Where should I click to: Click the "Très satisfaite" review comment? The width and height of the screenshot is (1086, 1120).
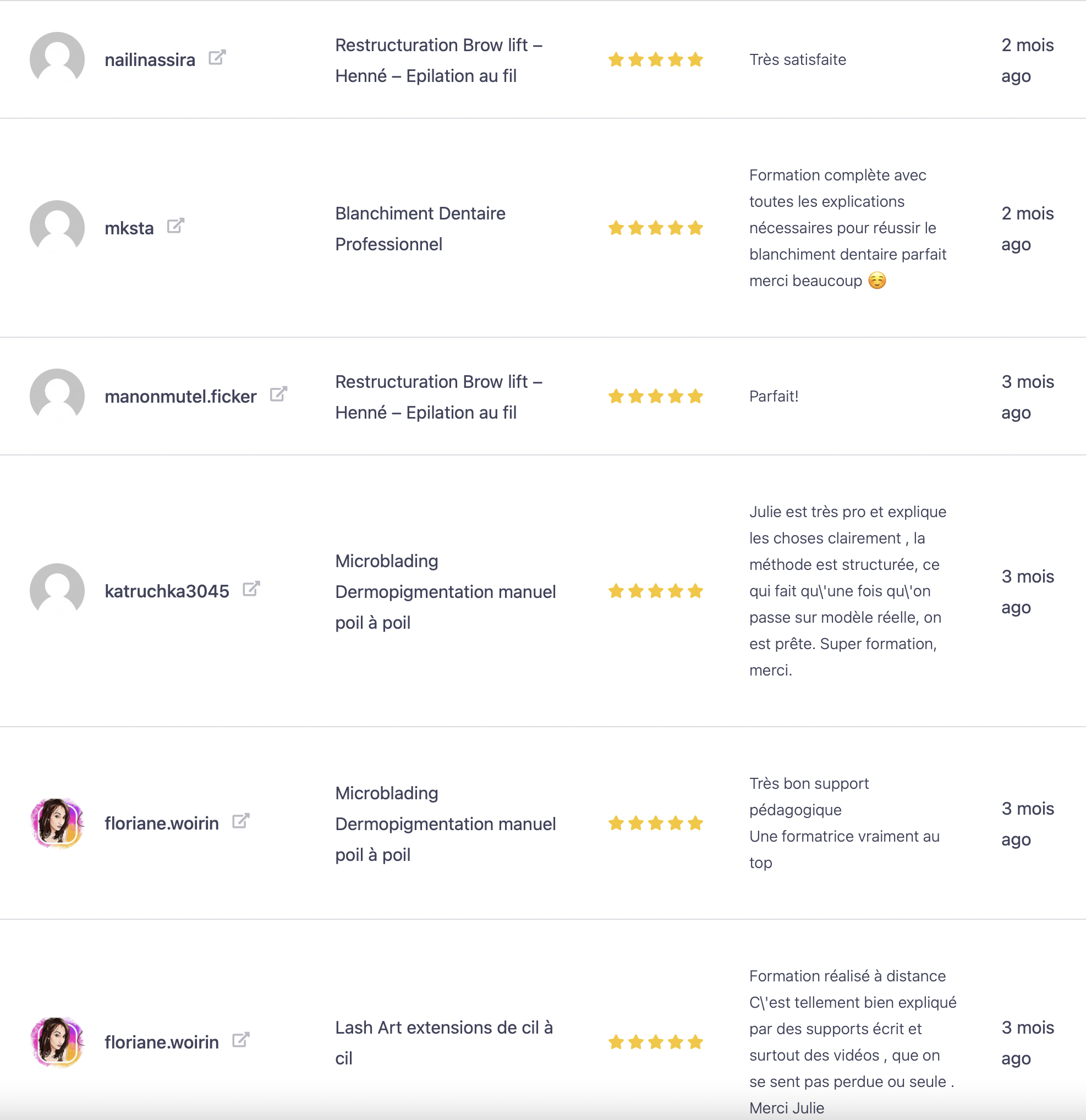point(797,60)
